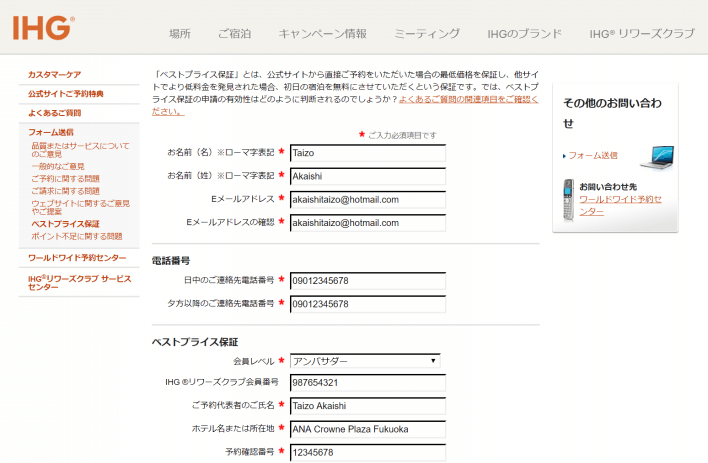Click the ホテル名または所在地 input field
The image size is (708, 463).
pos(367,429)
